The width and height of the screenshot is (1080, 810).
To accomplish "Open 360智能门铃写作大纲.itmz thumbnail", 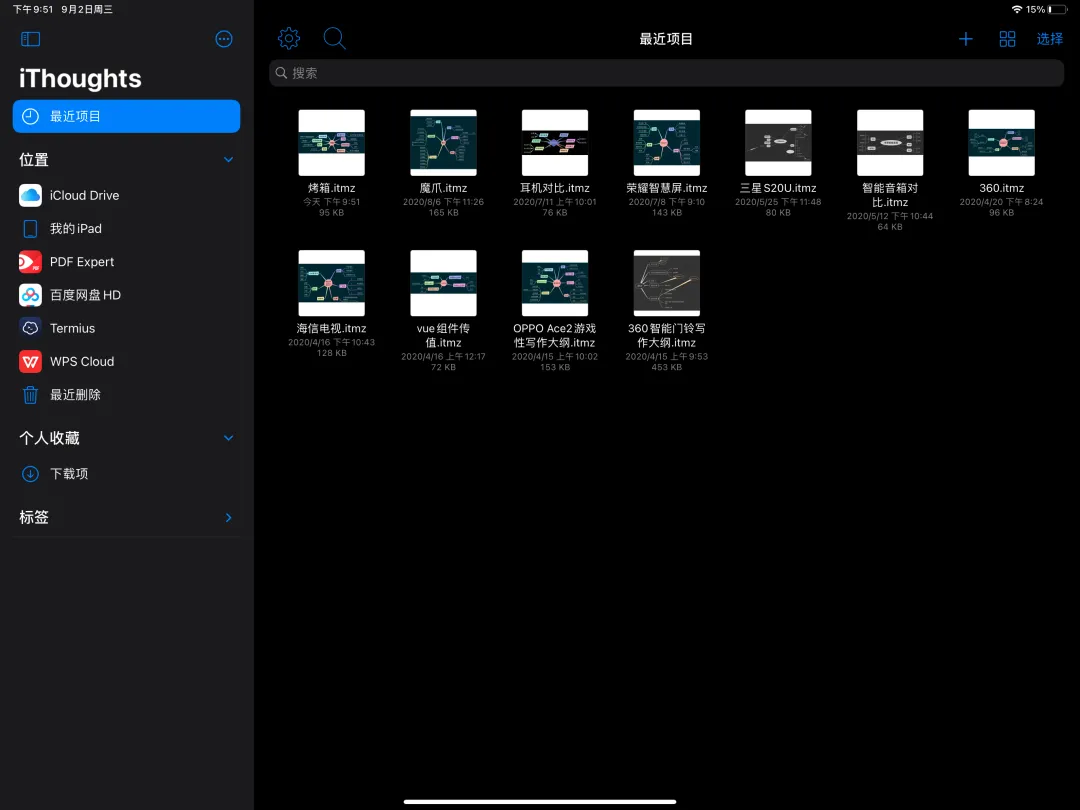I will (x=667, y=283).
